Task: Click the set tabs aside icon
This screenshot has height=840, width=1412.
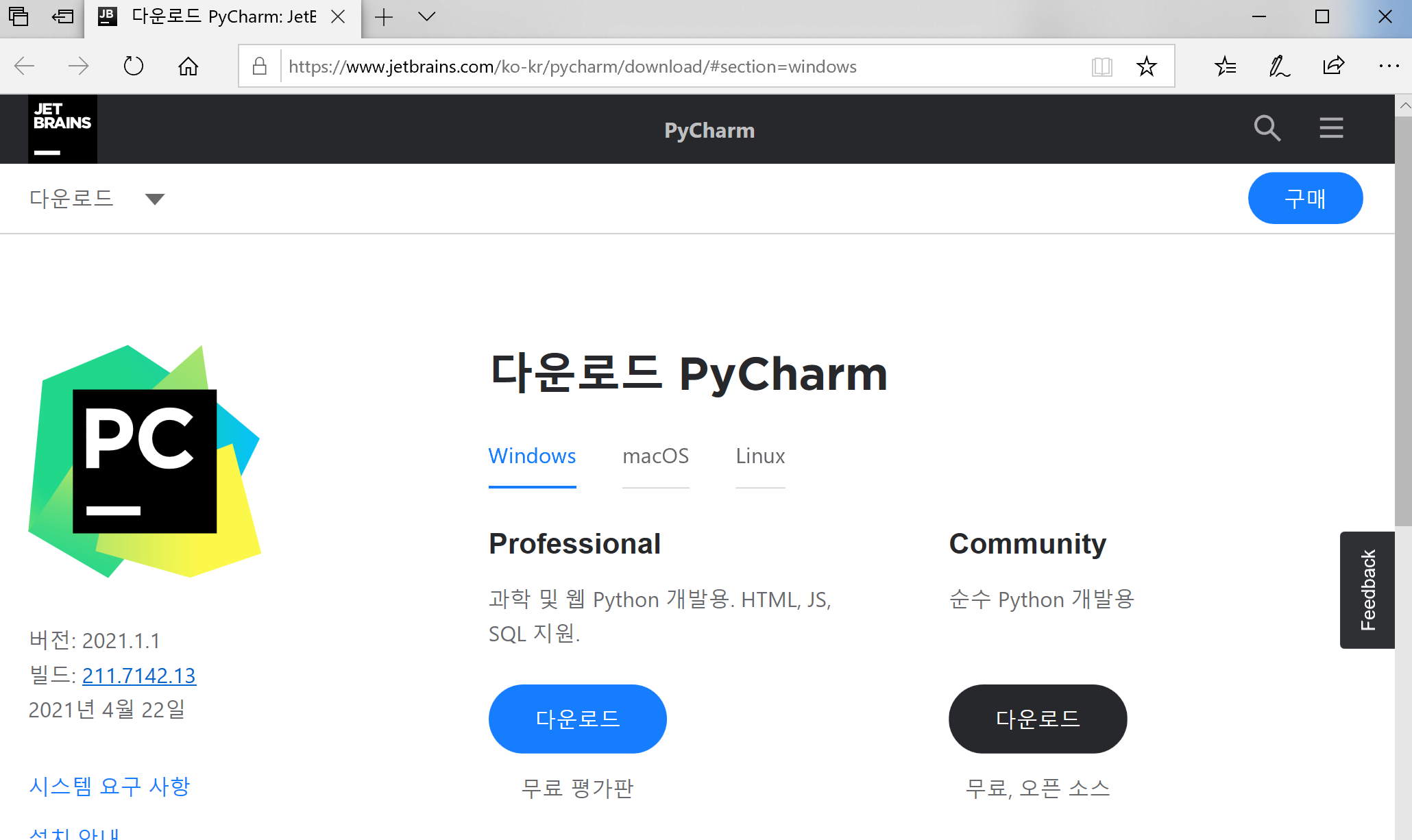Action: (63, 16)
